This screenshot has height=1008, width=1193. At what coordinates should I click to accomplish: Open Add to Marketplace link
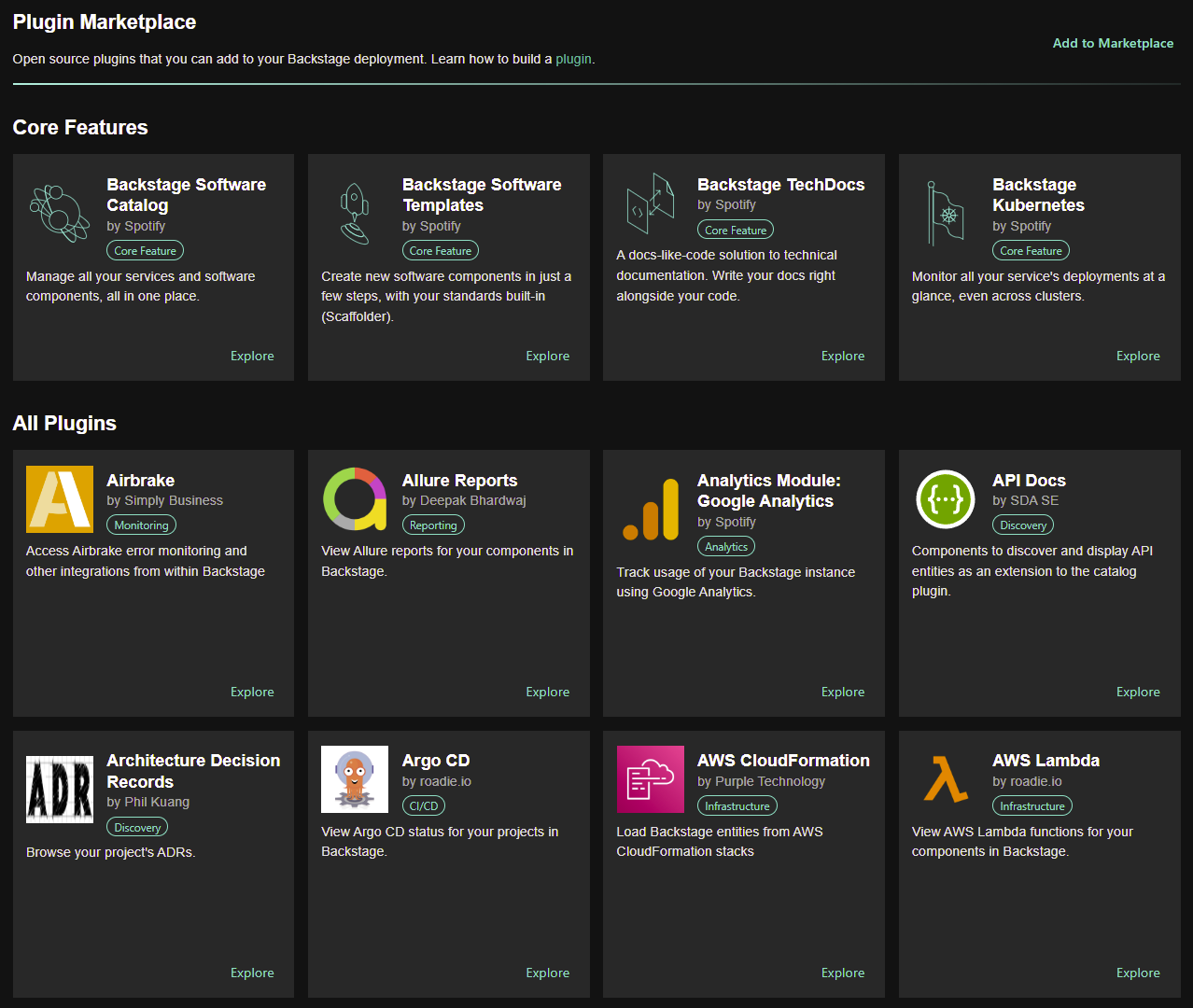[1113, 43]
